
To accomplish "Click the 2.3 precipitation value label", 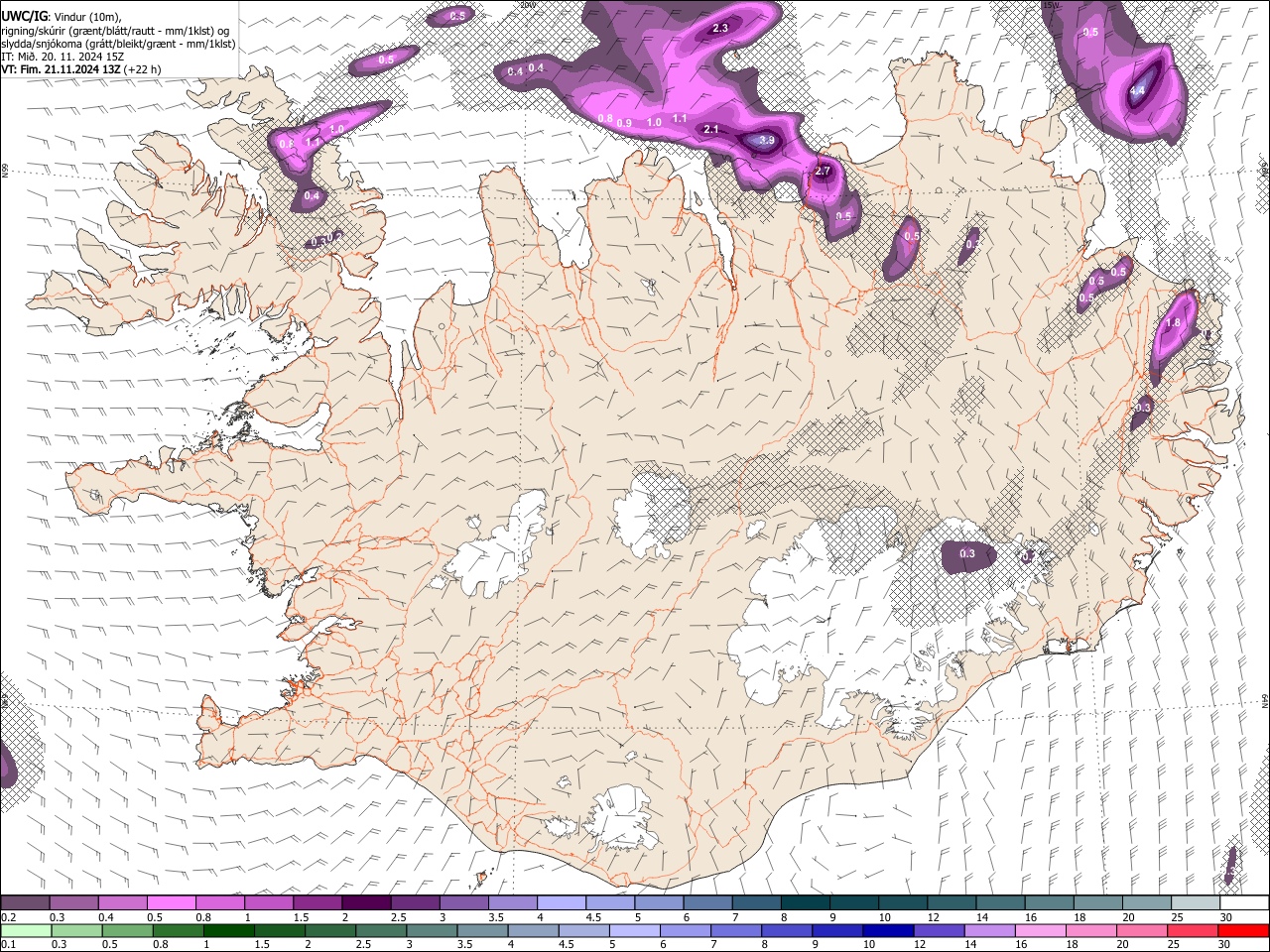I will (720, 29).
